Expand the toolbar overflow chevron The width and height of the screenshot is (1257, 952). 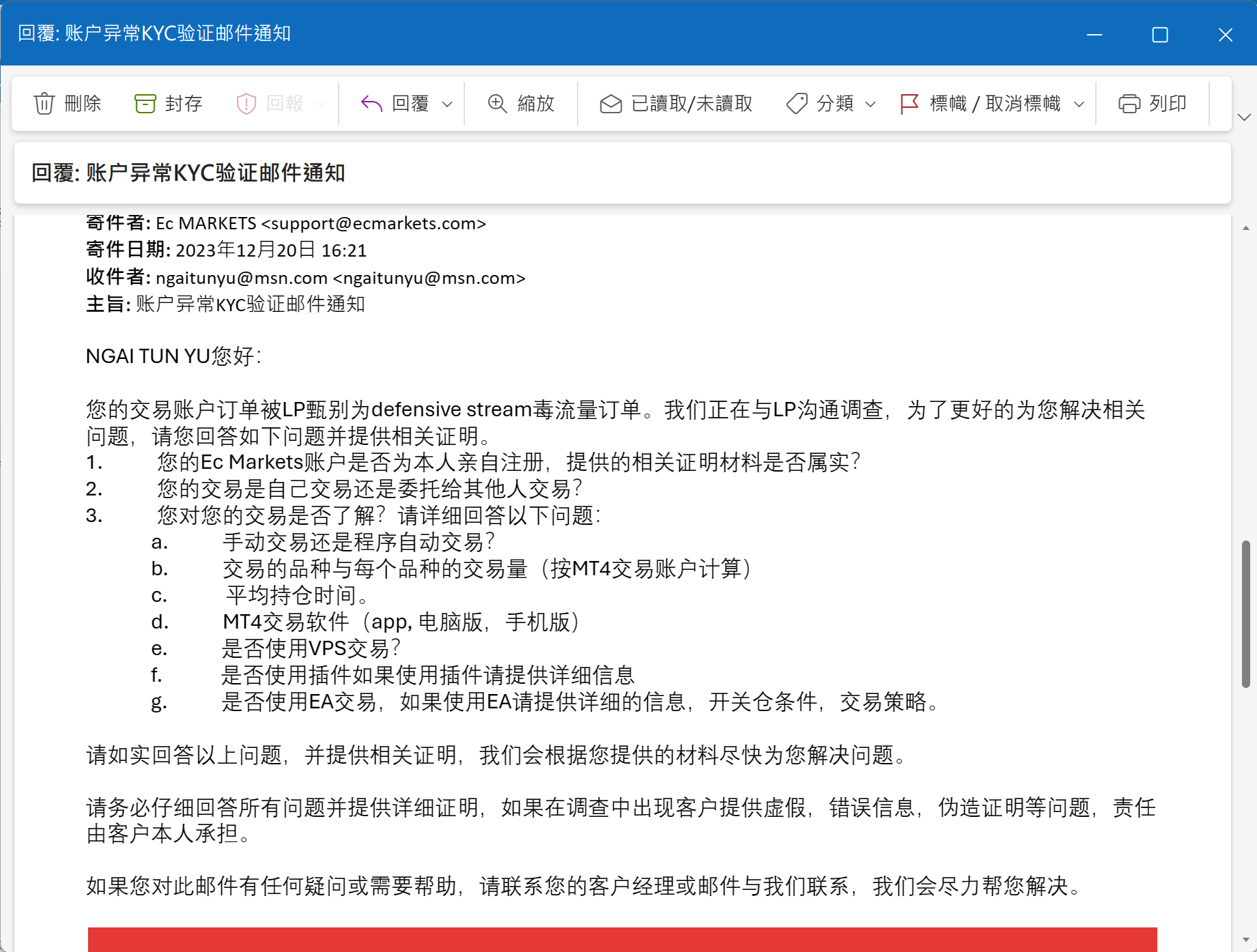coord(1244,117)
